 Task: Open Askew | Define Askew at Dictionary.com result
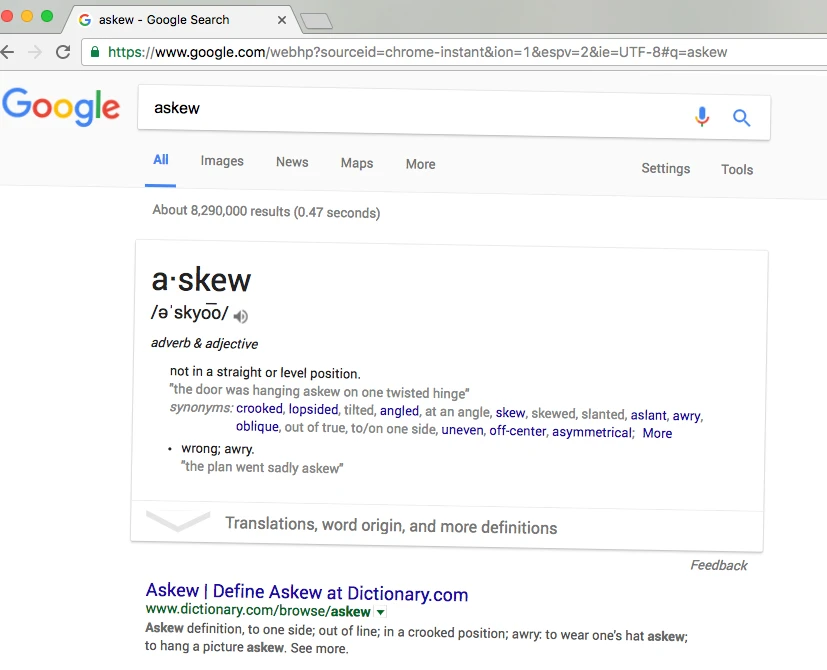[307, 592]
